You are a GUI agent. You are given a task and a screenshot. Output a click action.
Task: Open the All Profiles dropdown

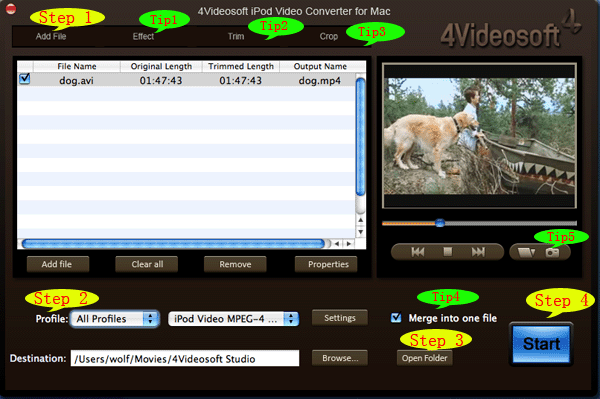[x=114, y=319]
